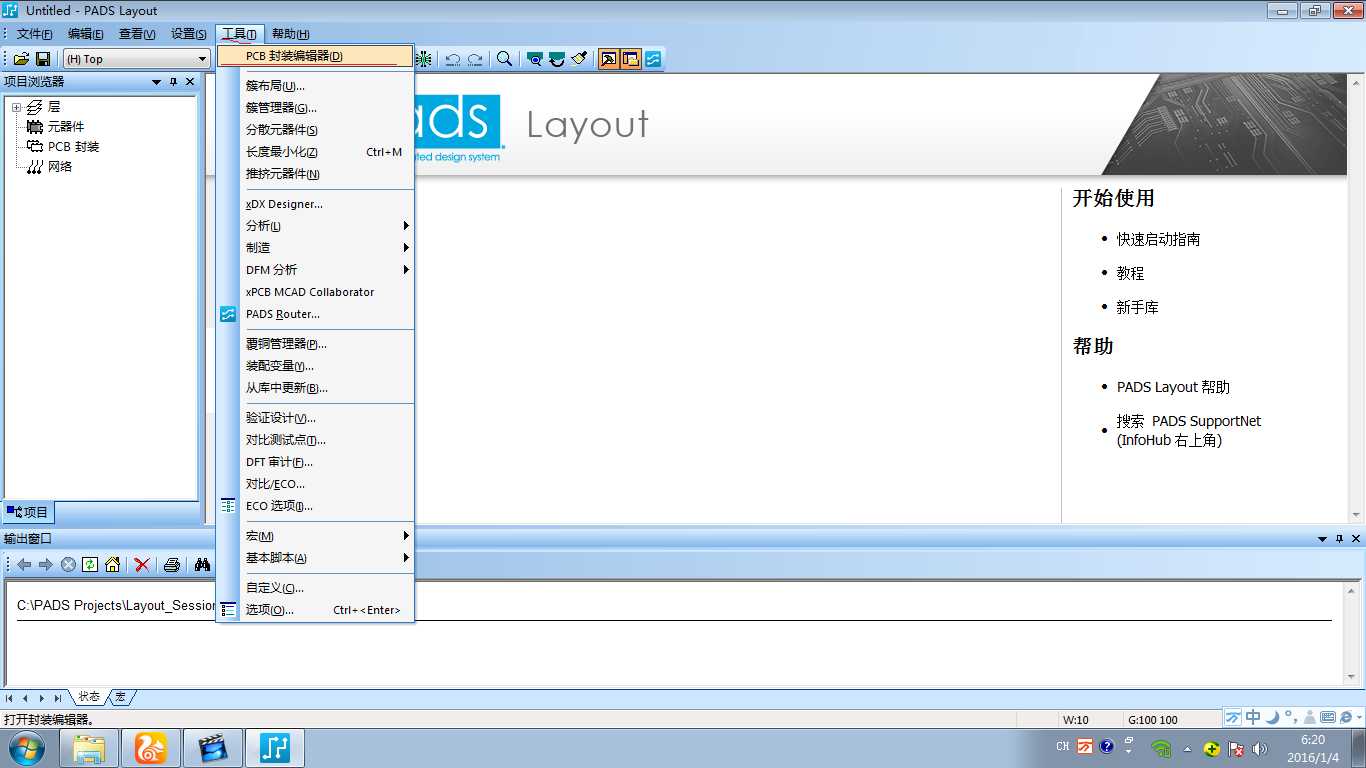Click the Back arrow in output toolbar
The width and height of the screenshot is (1366, 768).
(25, 564)
